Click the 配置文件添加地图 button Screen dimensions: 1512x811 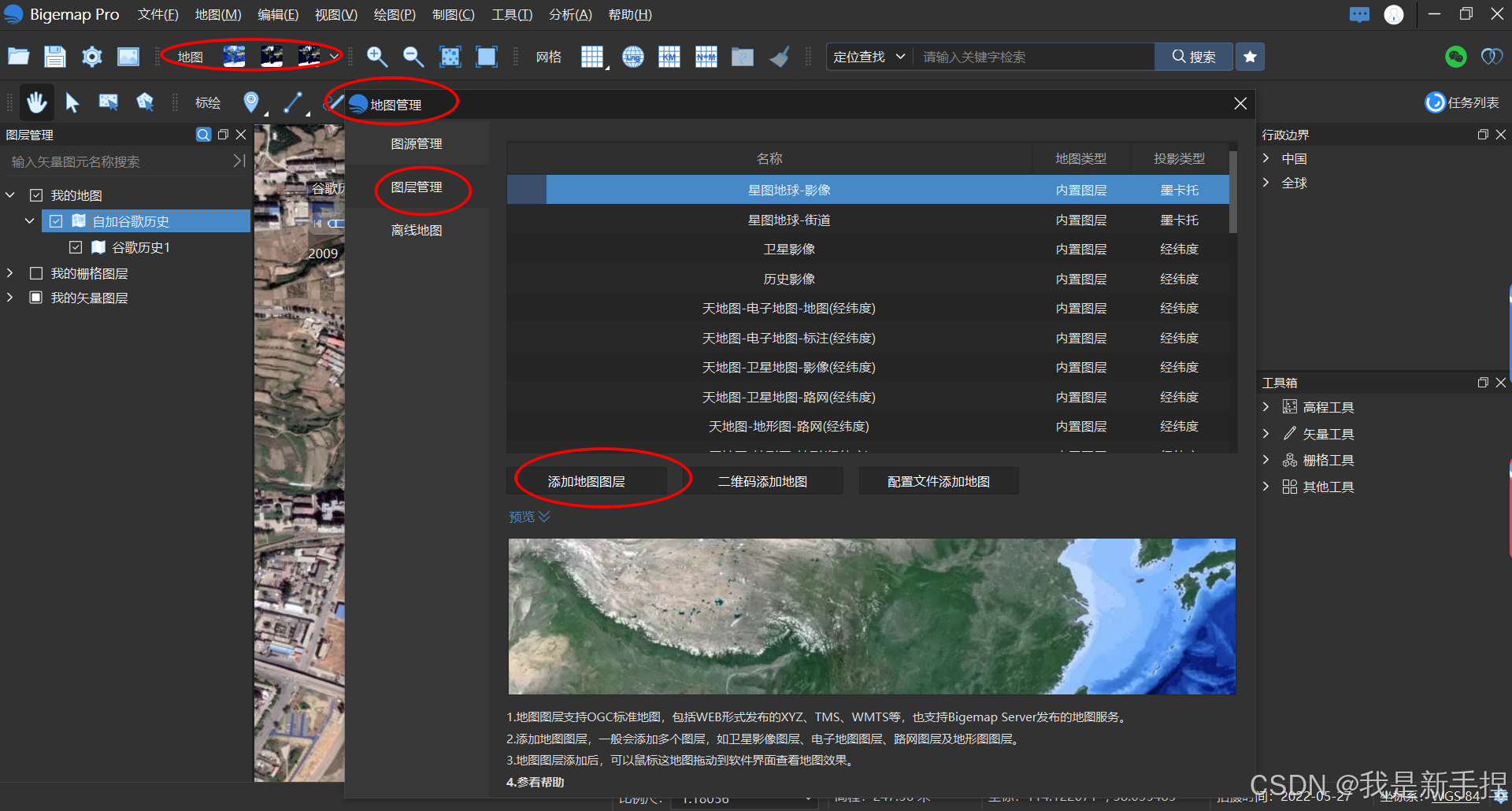[x=939, y=481]
